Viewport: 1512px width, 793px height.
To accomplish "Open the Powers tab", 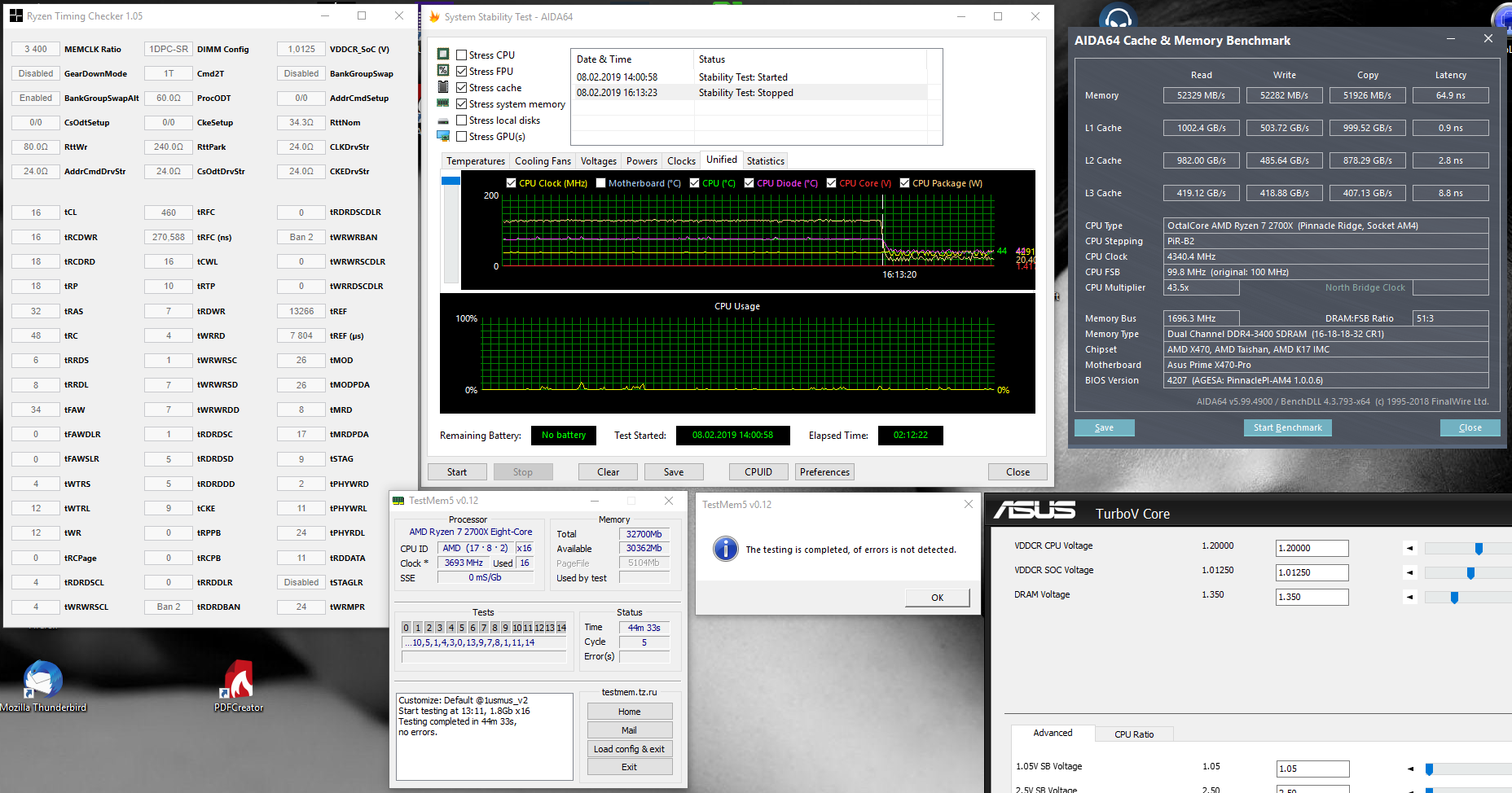I will tap(642, 161).
